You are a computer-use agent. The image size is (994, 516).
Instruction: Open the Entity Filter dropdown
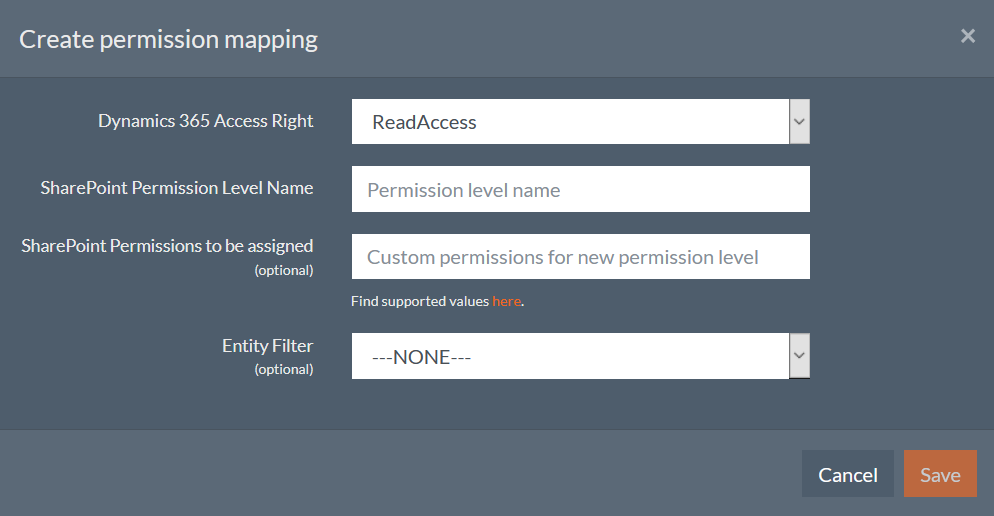(x=581, y=356)
